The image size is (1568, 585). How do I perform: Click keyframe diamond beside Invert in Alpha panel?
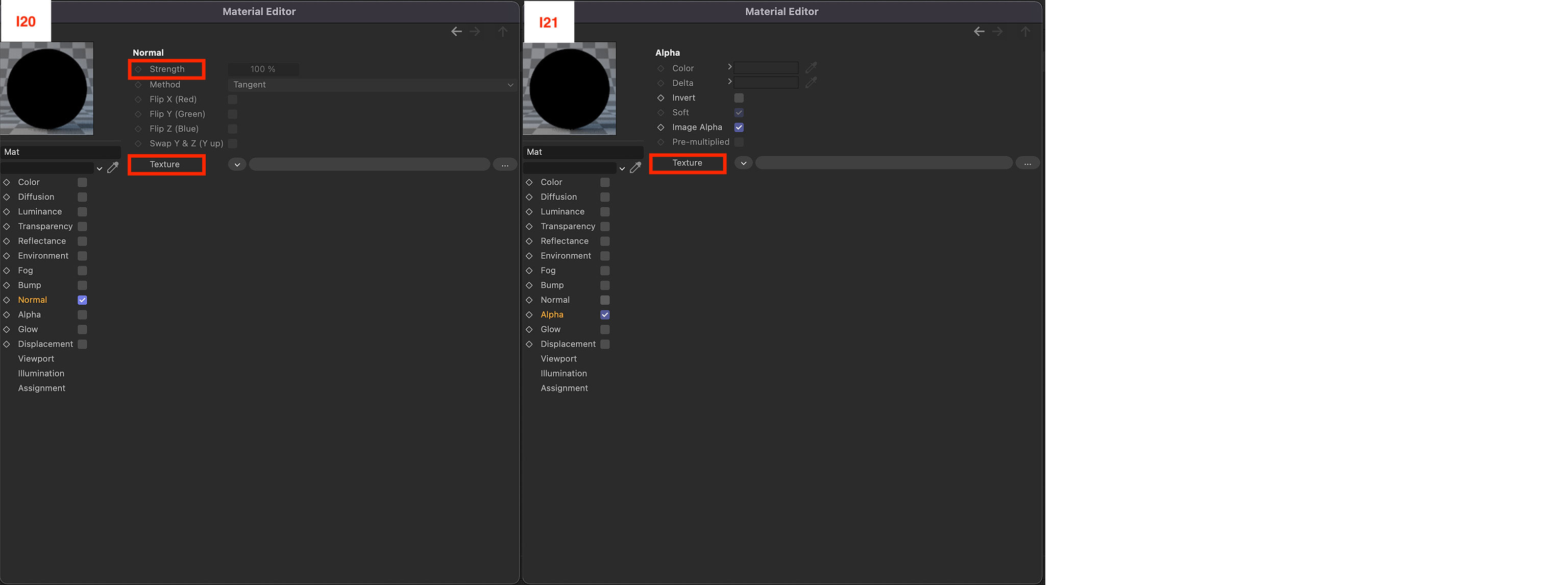tap(661, 98)
